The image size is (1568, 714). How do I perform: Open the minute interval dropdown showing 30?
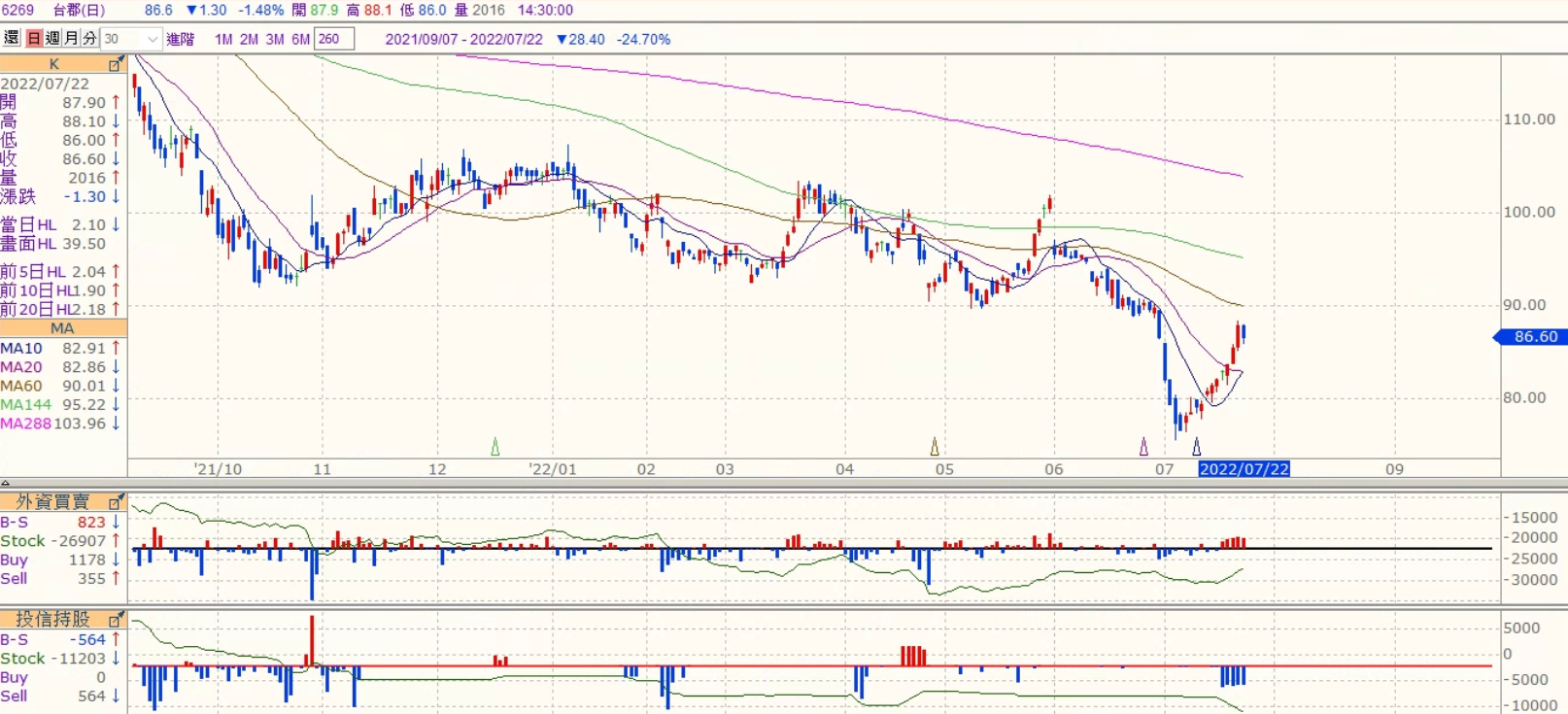[x=152, y=39]
